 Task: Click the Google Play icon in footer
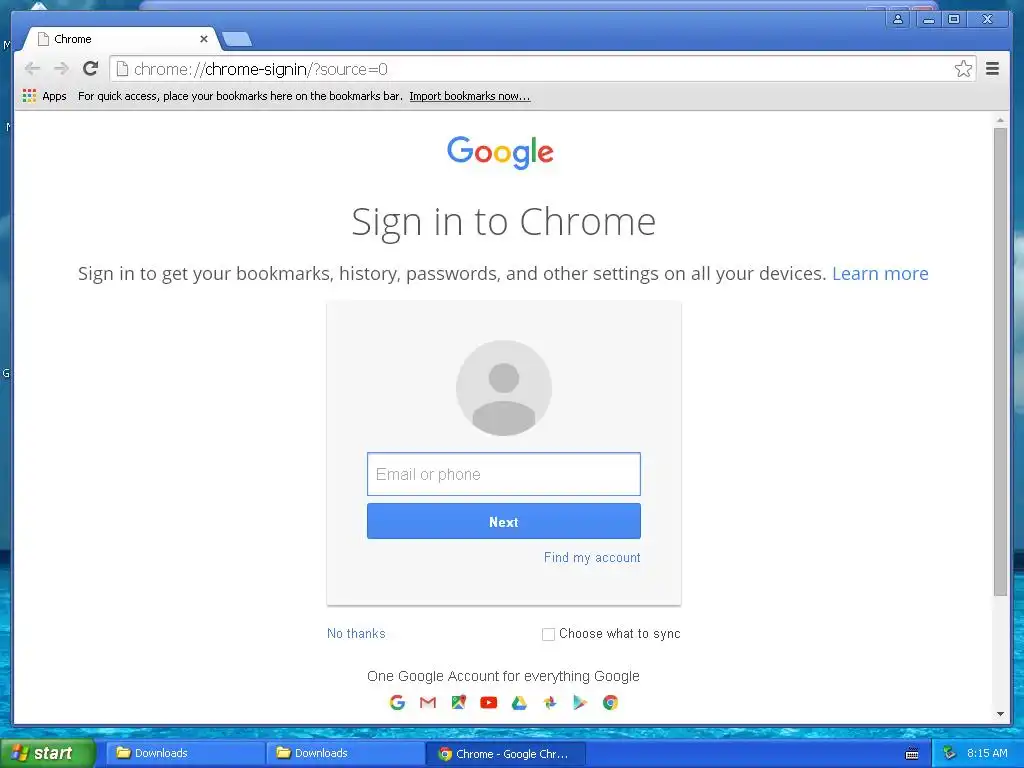pyautogui.click(x=580, y=703)
